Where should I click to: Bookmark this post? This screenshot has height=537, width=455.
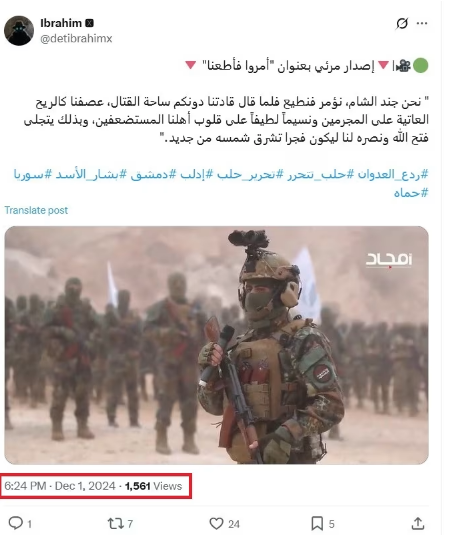pyautogui.click(x=317, y=523)
